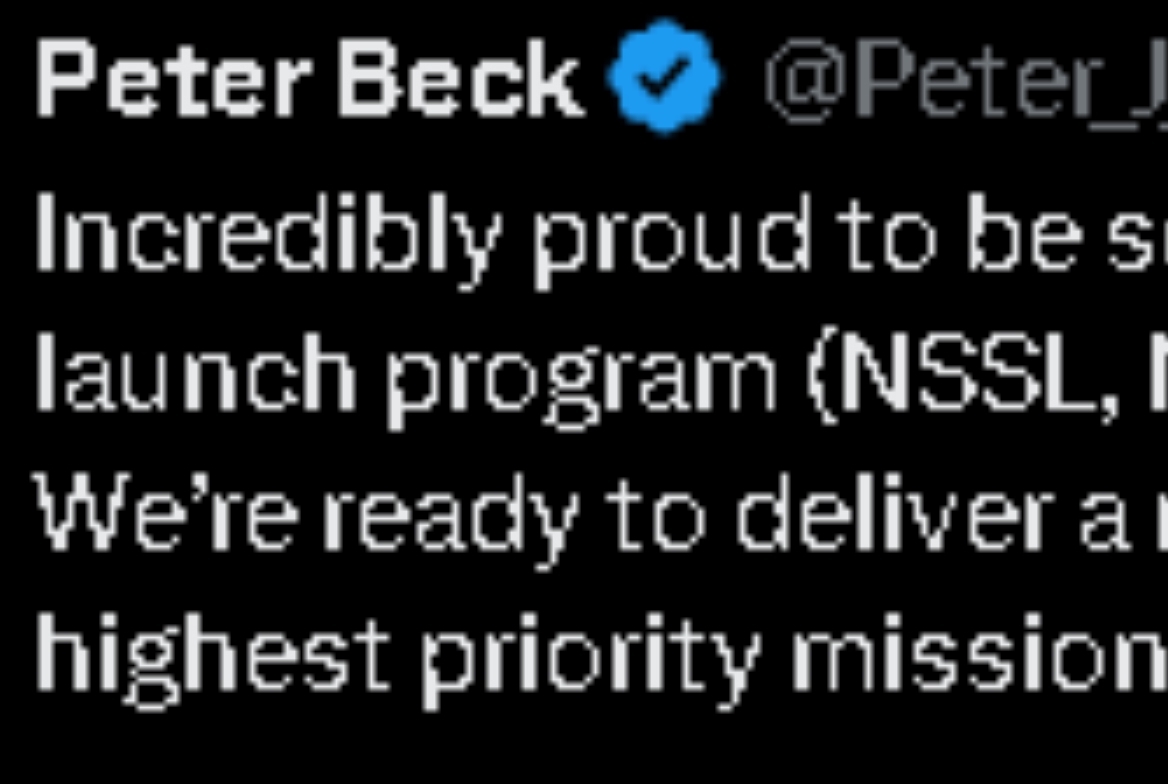Open Peter Beck's profile name link

pyautogui.click(x=309, y=79)
